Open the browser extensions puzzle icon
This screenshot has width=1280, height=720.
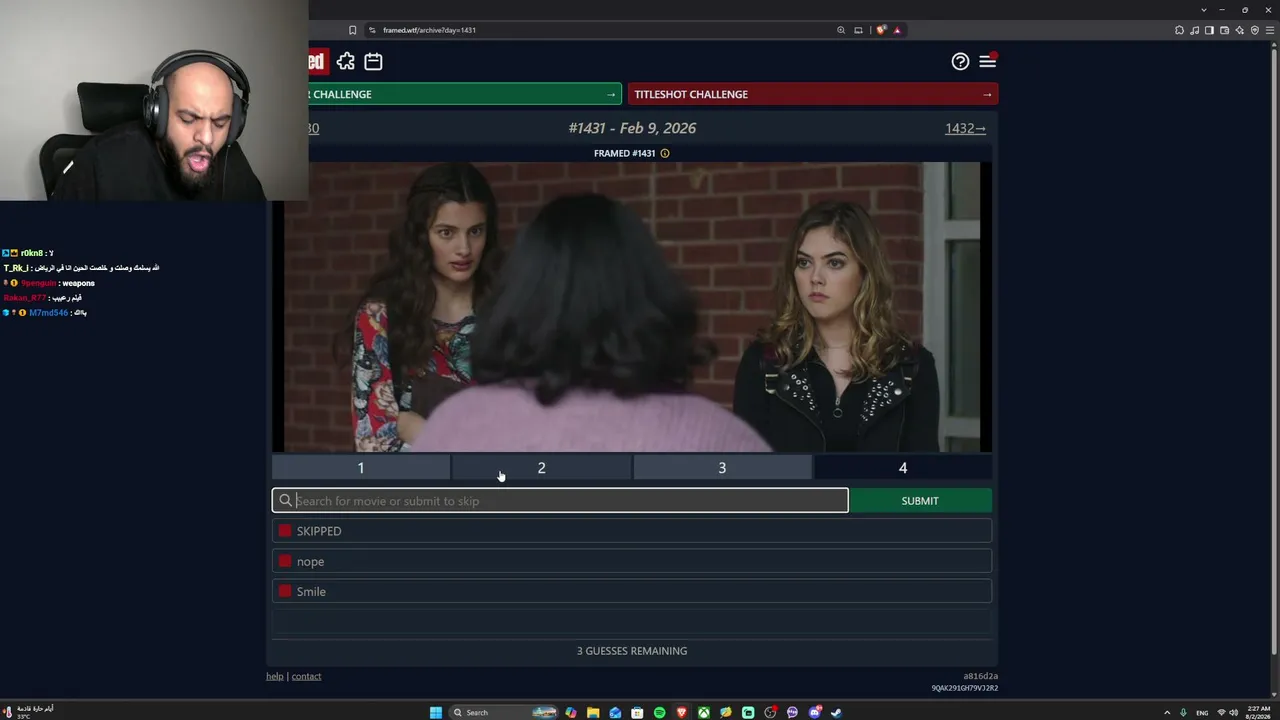click(1180, 30)
